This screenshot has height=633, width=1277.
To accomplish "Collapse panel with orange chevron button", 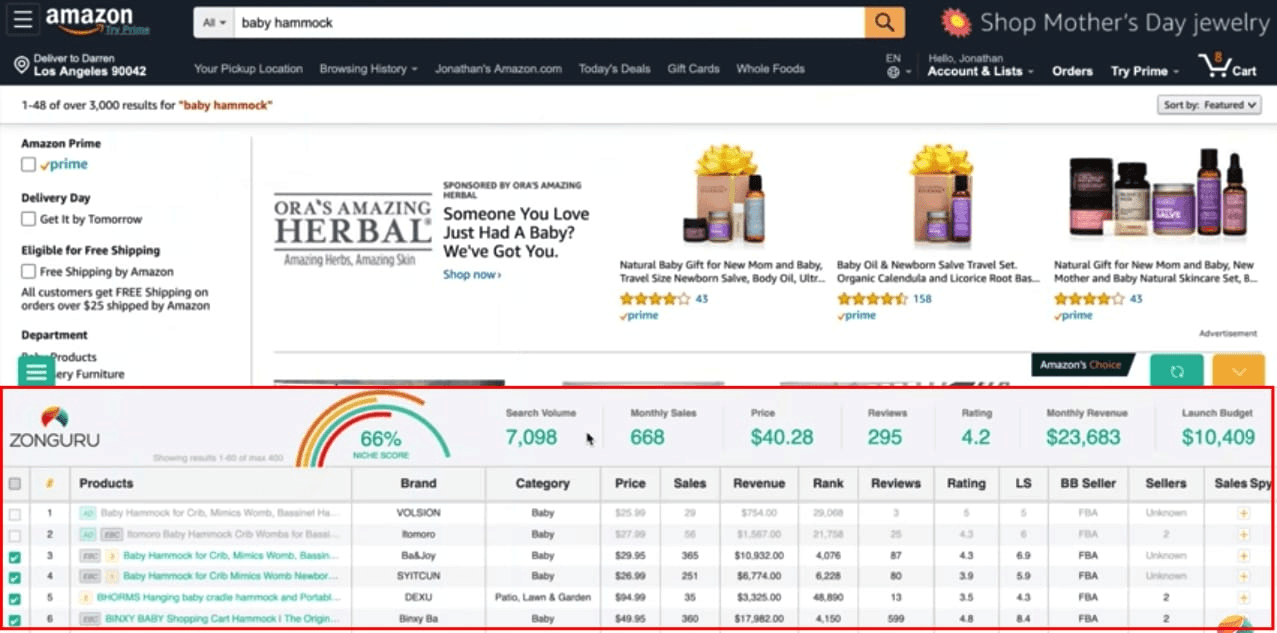I will coord(1239,371).
